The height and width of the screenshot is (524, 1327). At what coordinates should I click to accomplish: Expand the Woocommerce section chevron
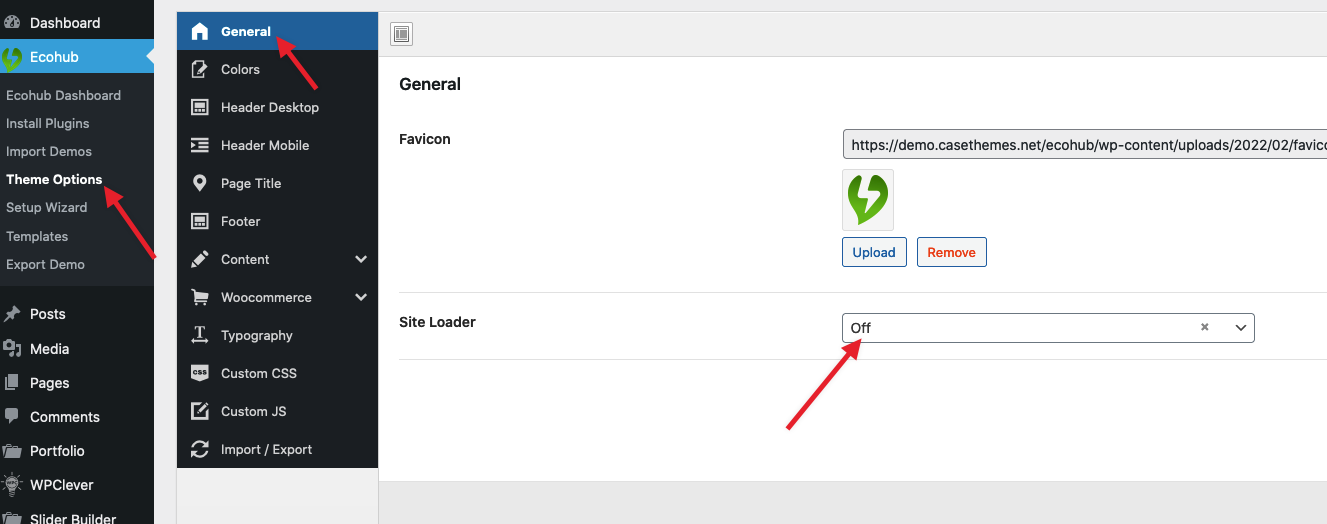(361, 297)
